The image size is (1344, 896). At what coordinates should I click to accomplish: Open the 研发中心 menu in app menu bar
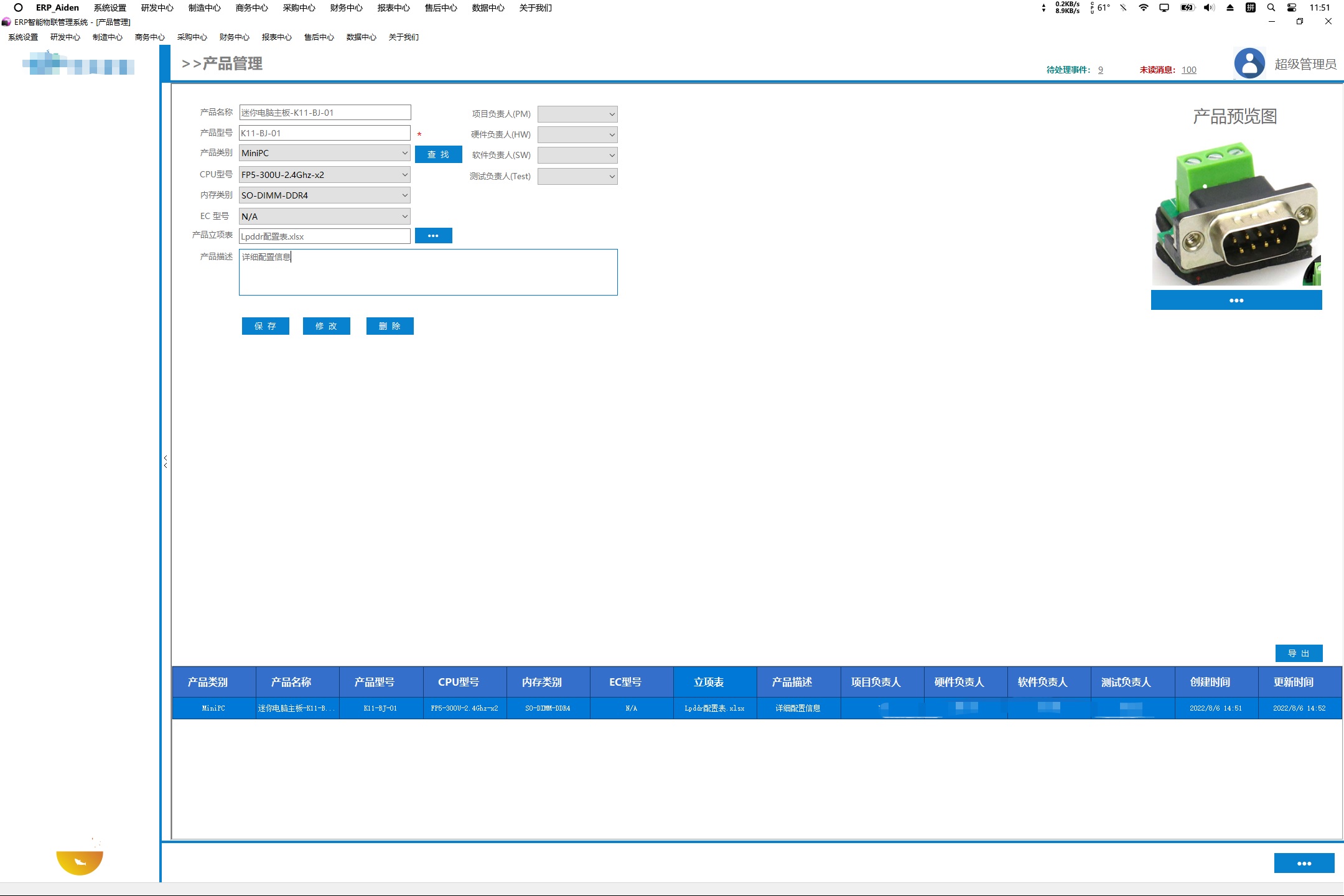(65, 37)
